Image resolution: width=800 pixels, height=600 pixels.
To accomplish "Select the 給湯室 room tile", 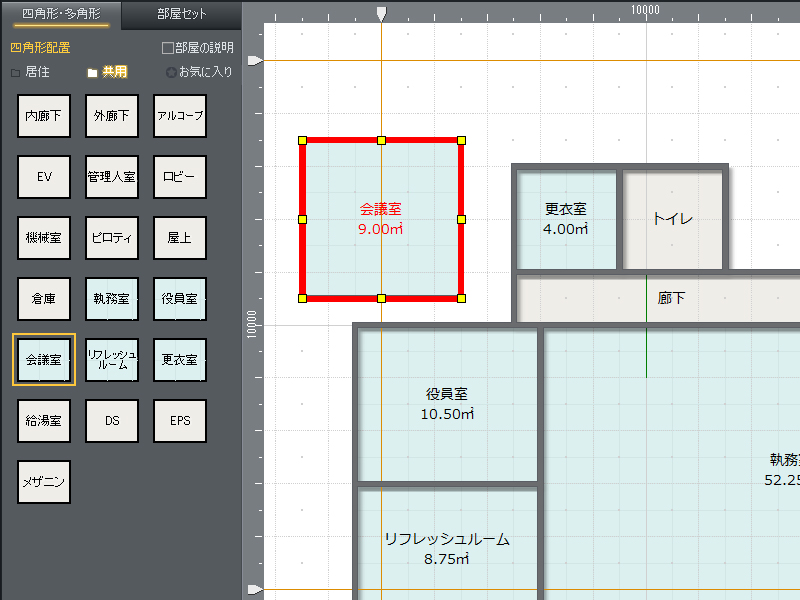I will coord(44,421).
